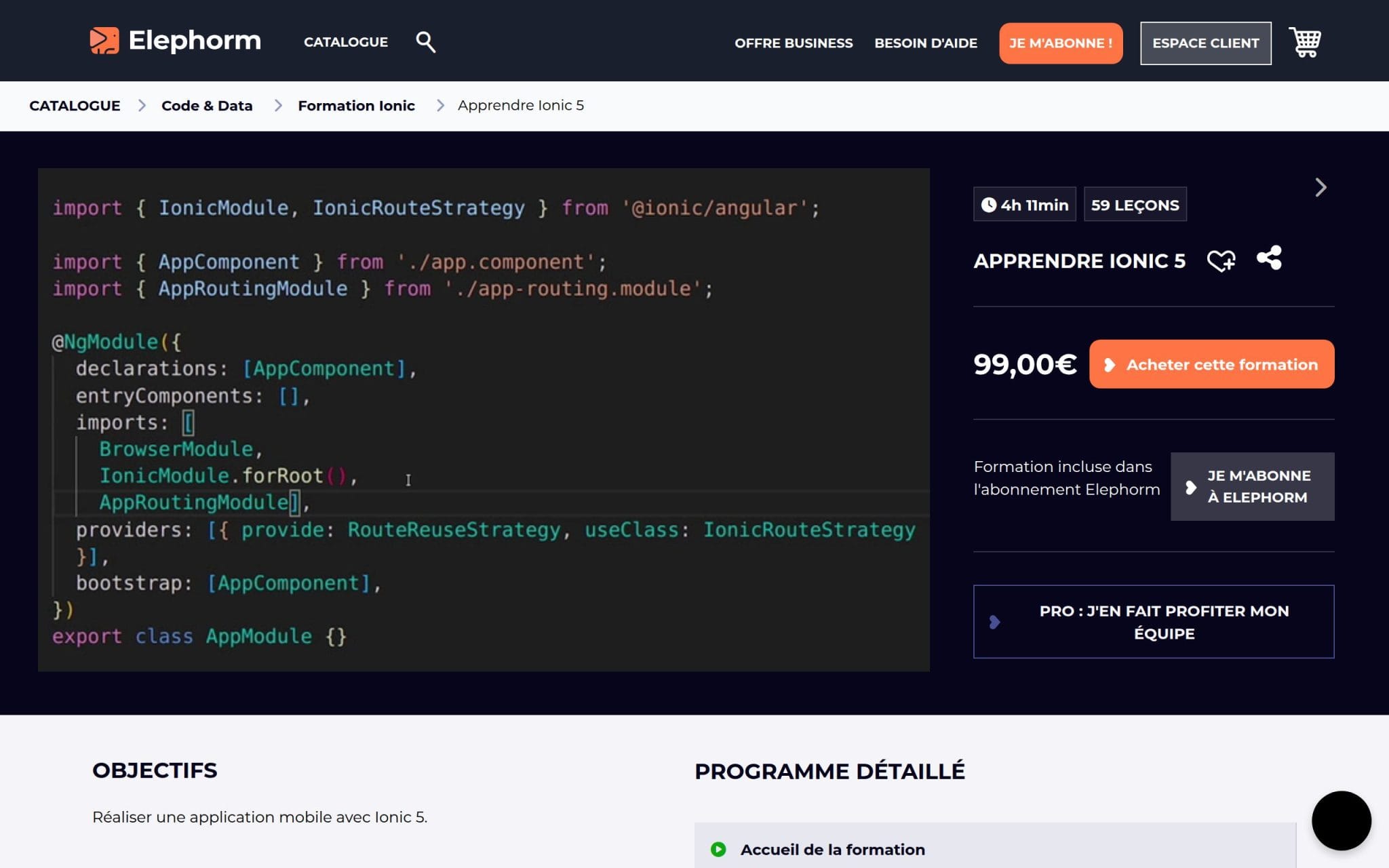1389x868 pixels.
Task: Click JE M'ABONNE À ELEPHORM button
Action: 1253,486
